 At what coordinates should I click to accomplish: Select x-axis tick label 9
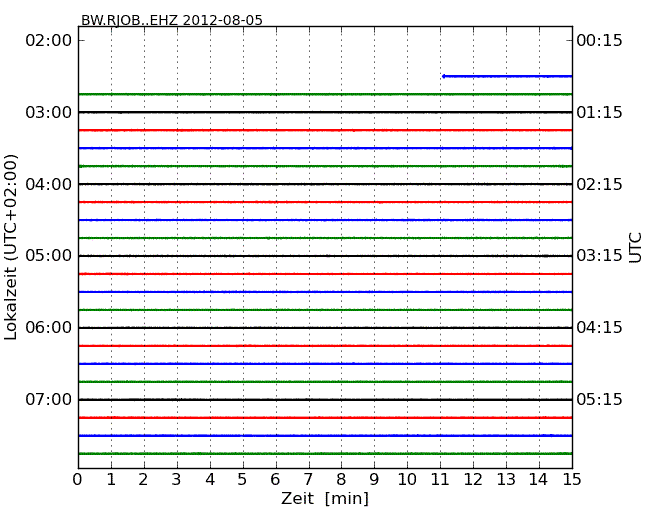(374, 480)
